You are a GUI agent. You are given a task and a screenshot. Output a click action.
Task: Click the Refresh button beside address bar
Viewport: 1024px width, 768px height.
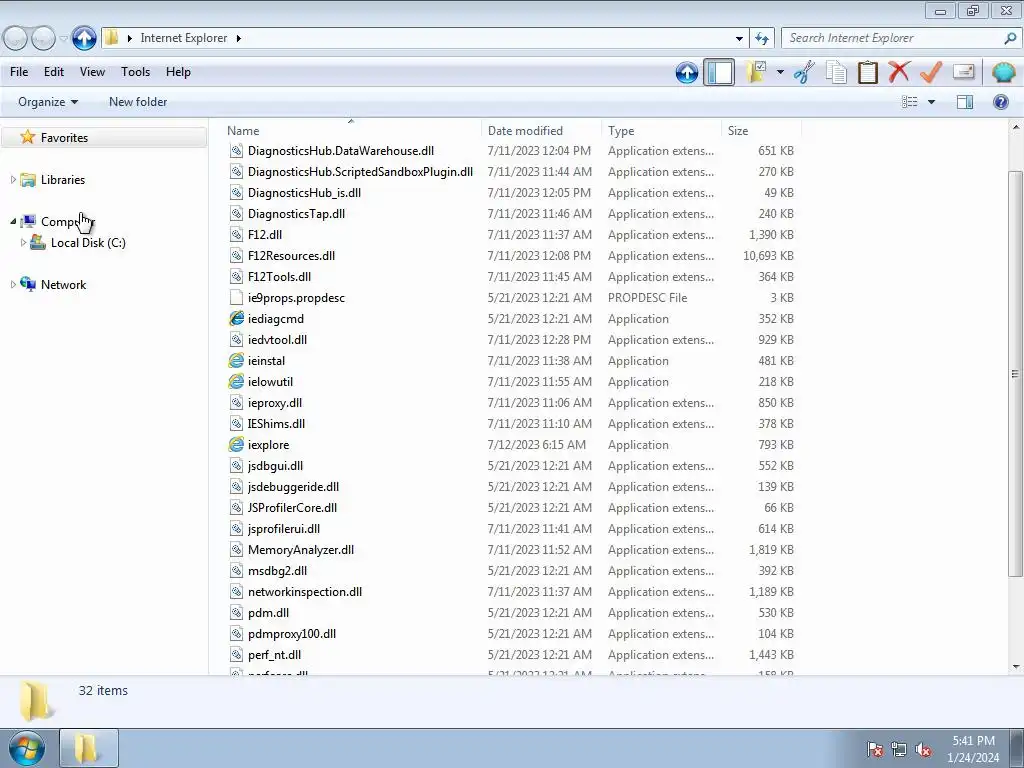pyautogui.click(x=761, y=38)
